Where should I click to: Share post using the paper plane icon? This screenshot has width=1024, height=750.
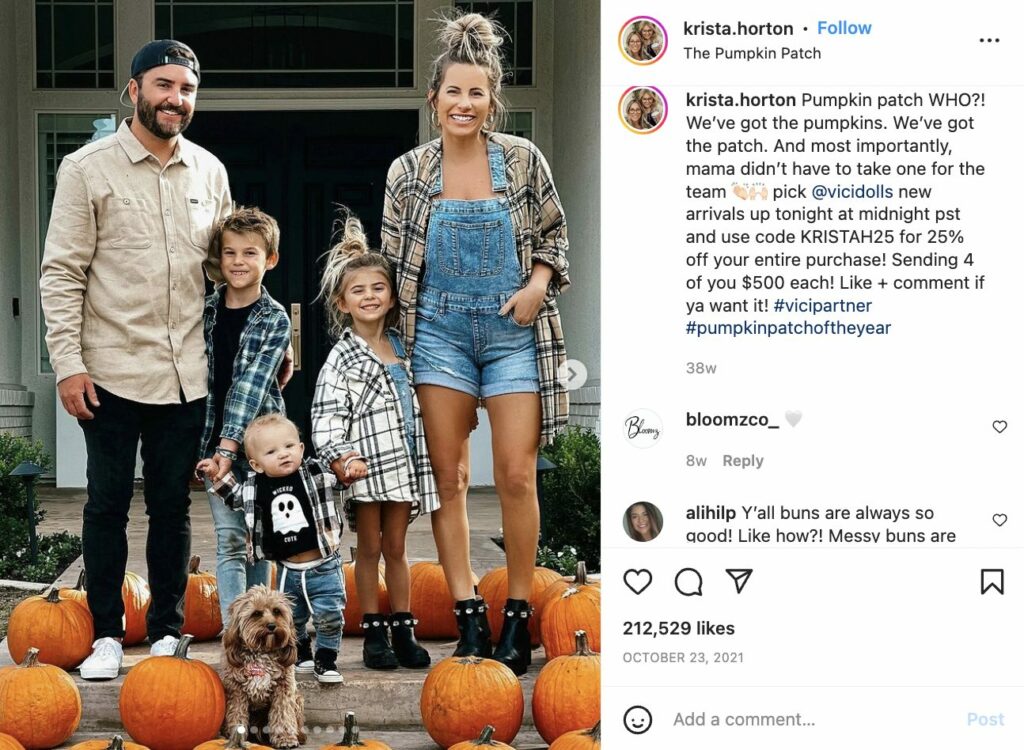pyautogui.click(x=739, y=581)
